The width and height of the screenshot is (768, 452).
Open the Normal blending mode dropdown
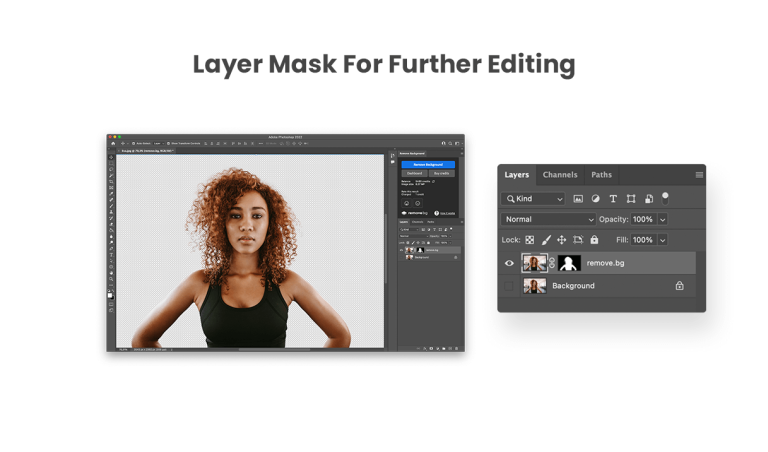tap(548, 219)
